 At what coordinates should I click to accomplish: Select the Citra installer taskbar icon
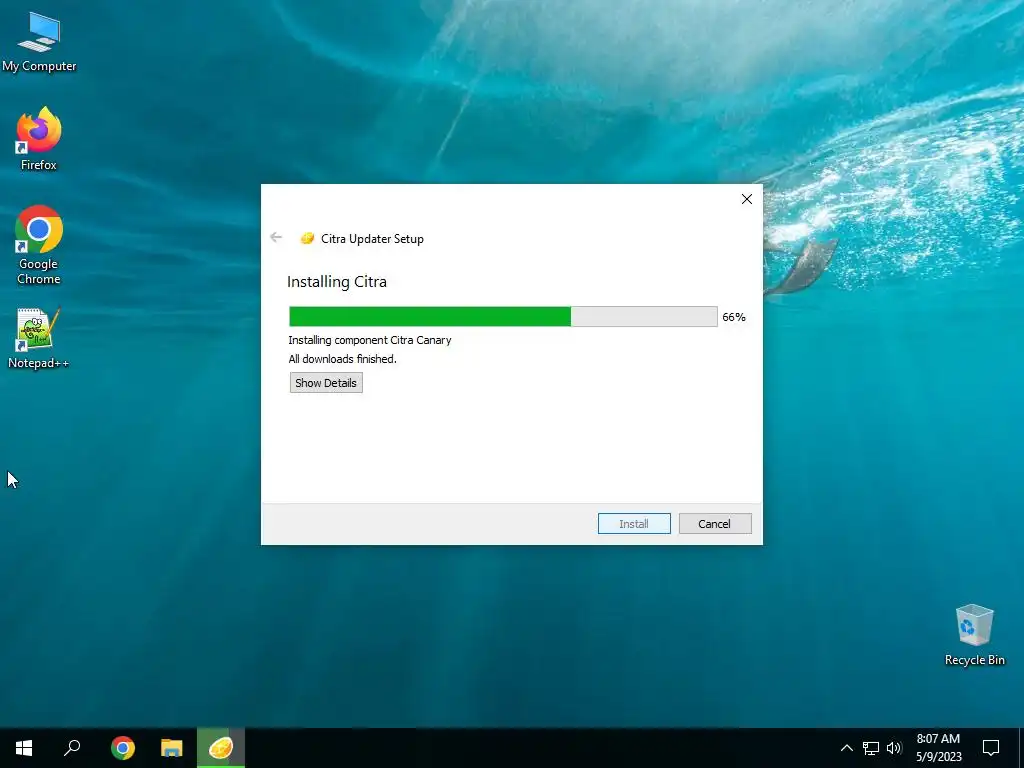[x=221, y=748]
